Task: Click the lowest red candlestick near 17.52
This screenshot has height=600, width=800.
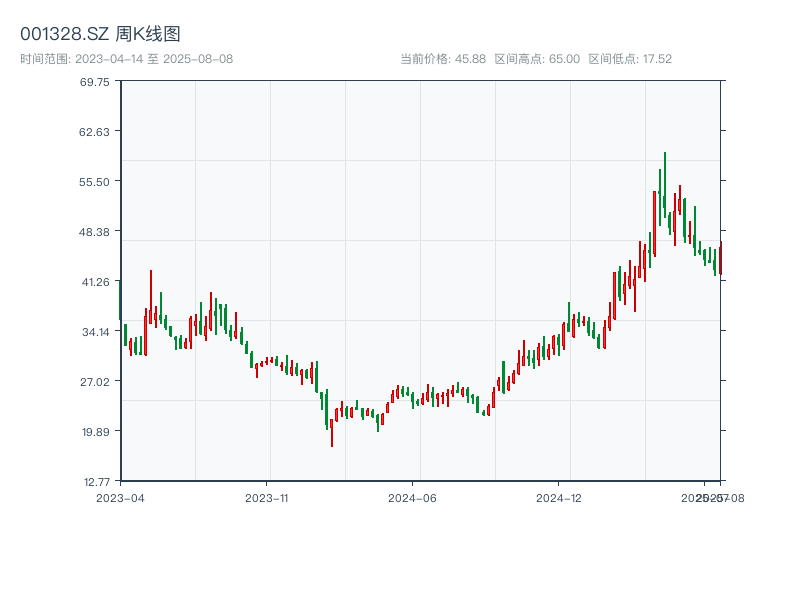Action: click(x=332, y=433)
